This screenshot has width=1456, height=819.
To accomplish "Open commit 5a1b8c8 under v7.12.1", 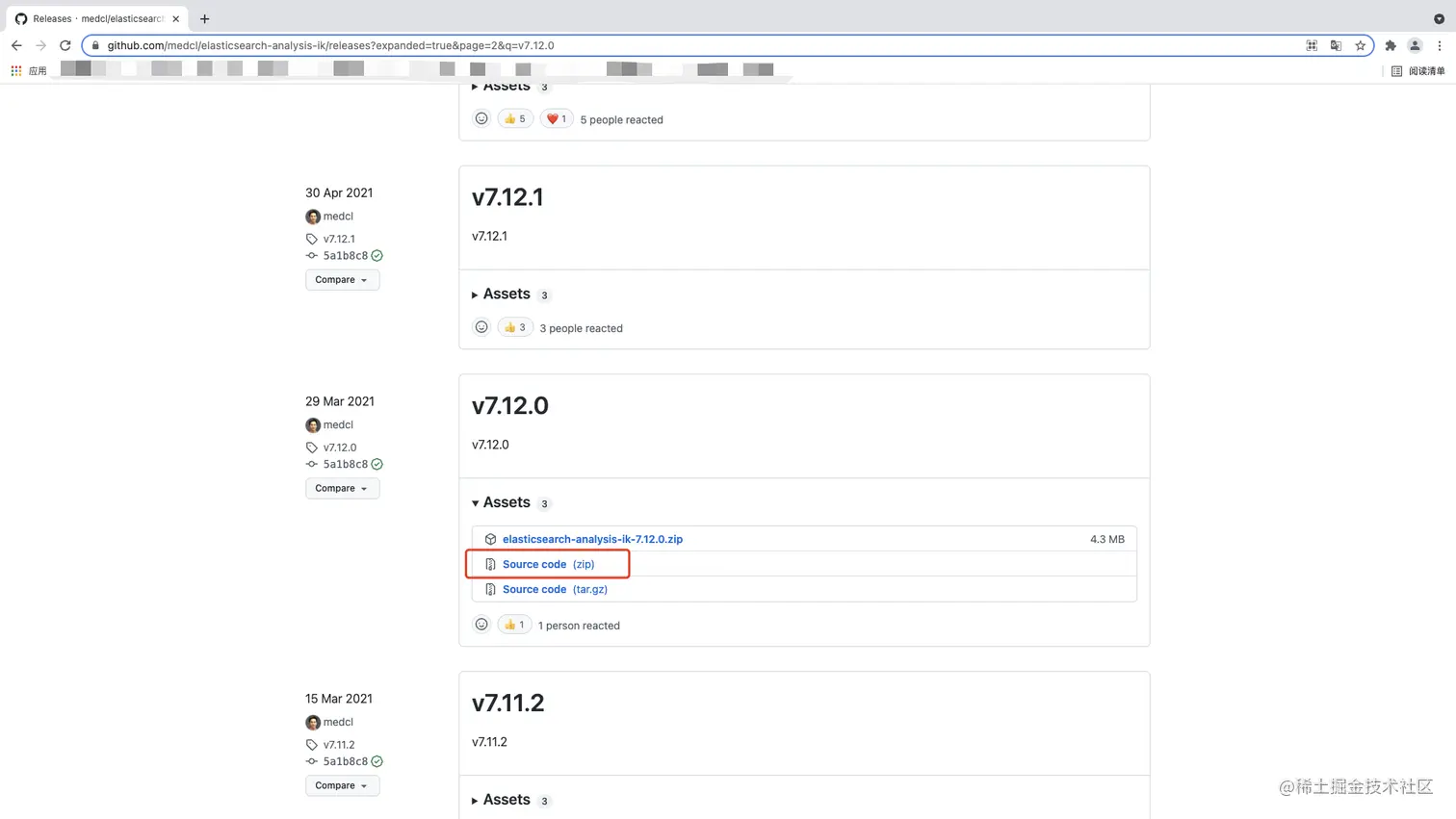I will coord(345,256).
